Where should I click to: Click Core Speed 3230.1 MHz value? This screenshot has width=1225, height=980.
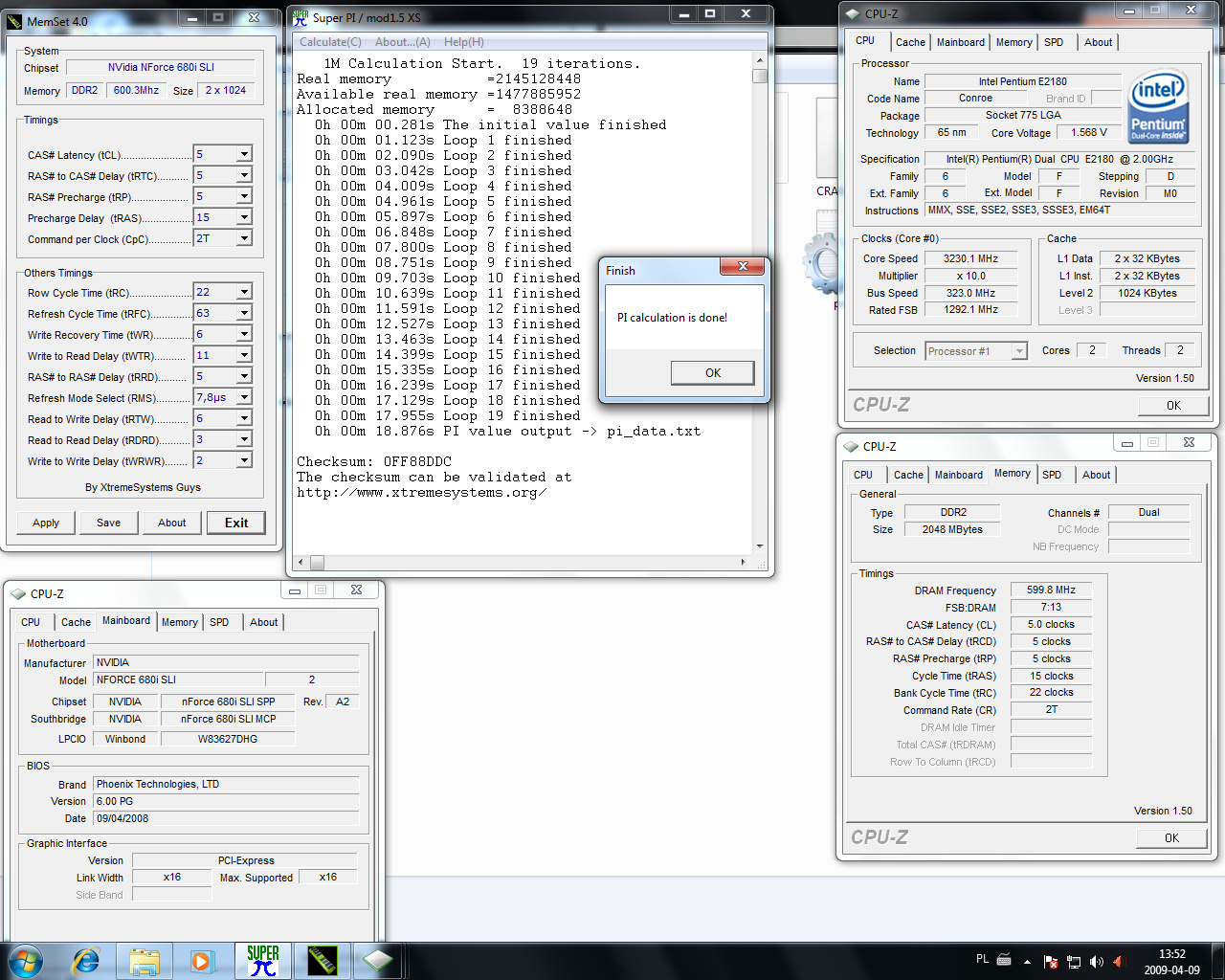click(971, 258)
